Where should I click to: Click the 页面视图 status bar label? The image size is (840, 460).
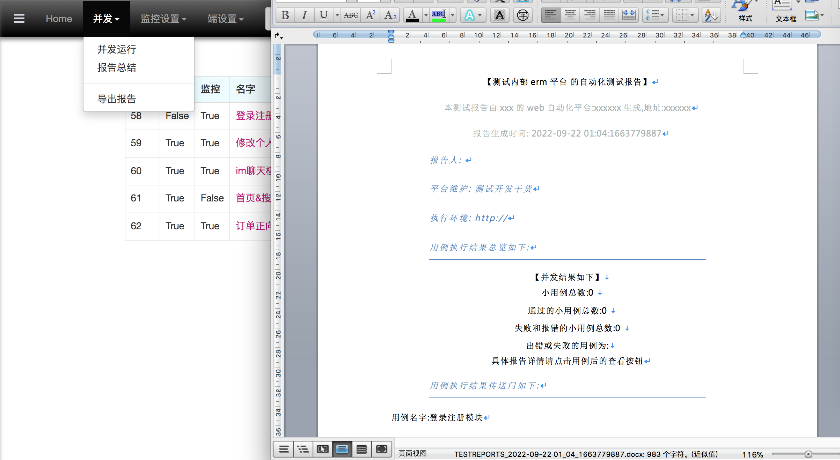(412, 453)
